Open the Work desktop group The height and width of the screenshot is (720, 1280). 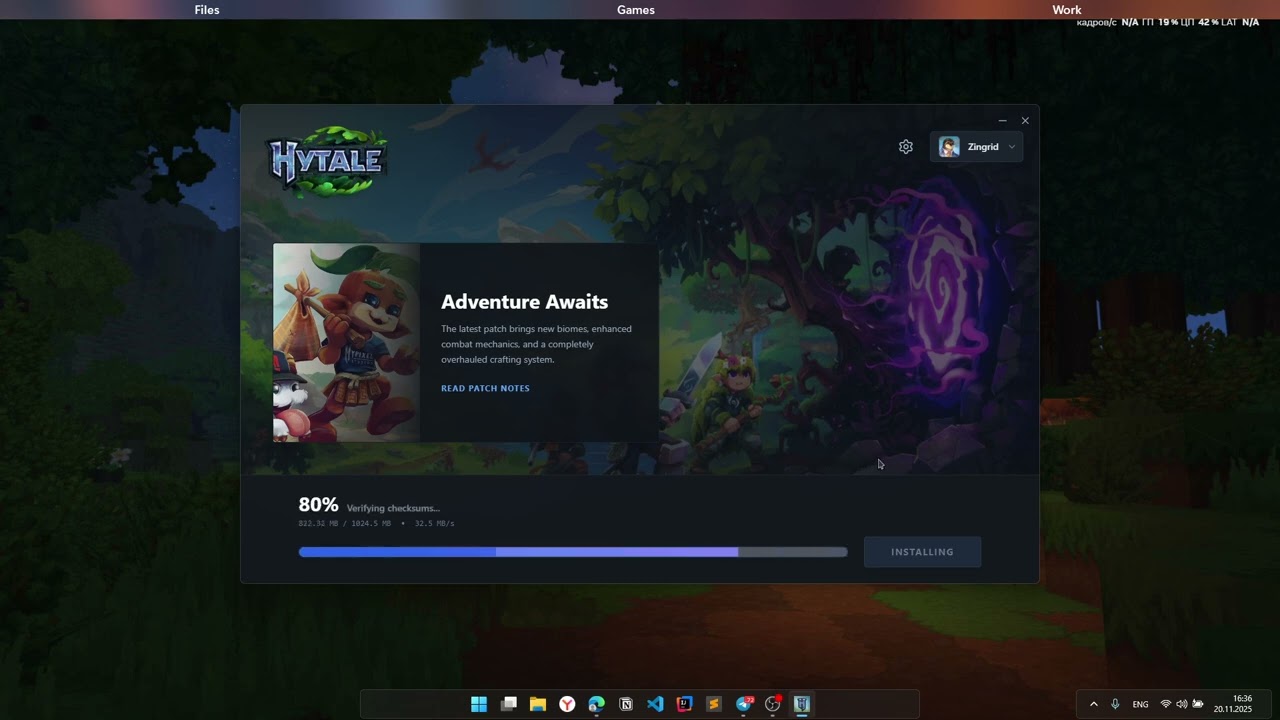click(x=1067, y=10)
